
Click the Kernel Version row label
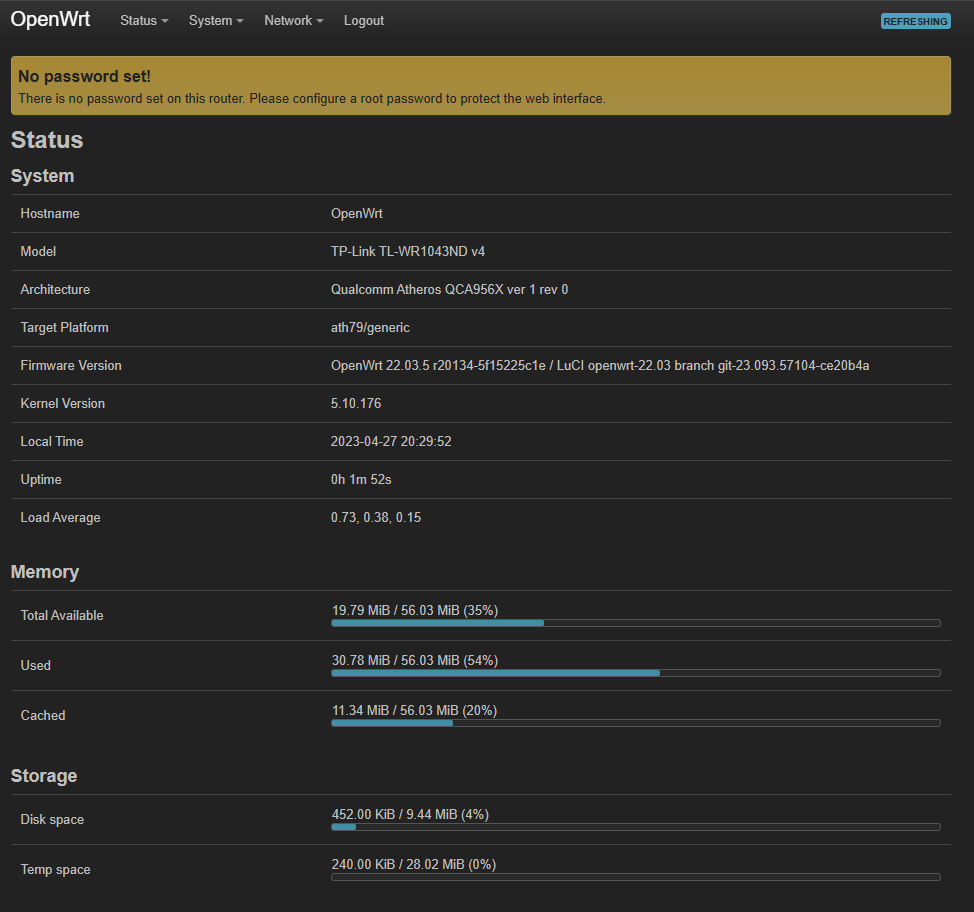pos(63,403)
